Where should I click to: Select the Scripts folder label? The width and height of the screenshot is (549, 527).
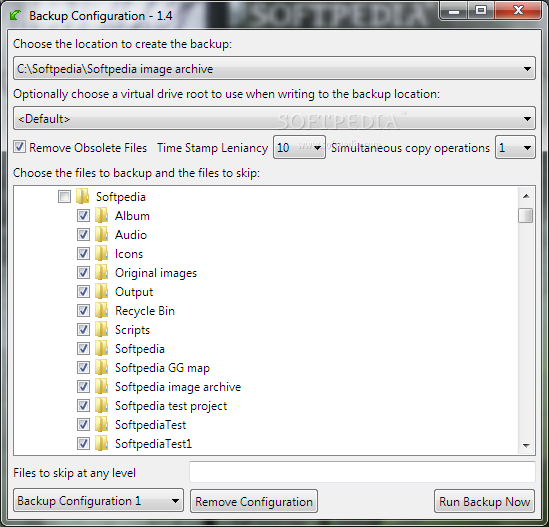[132, 330]
